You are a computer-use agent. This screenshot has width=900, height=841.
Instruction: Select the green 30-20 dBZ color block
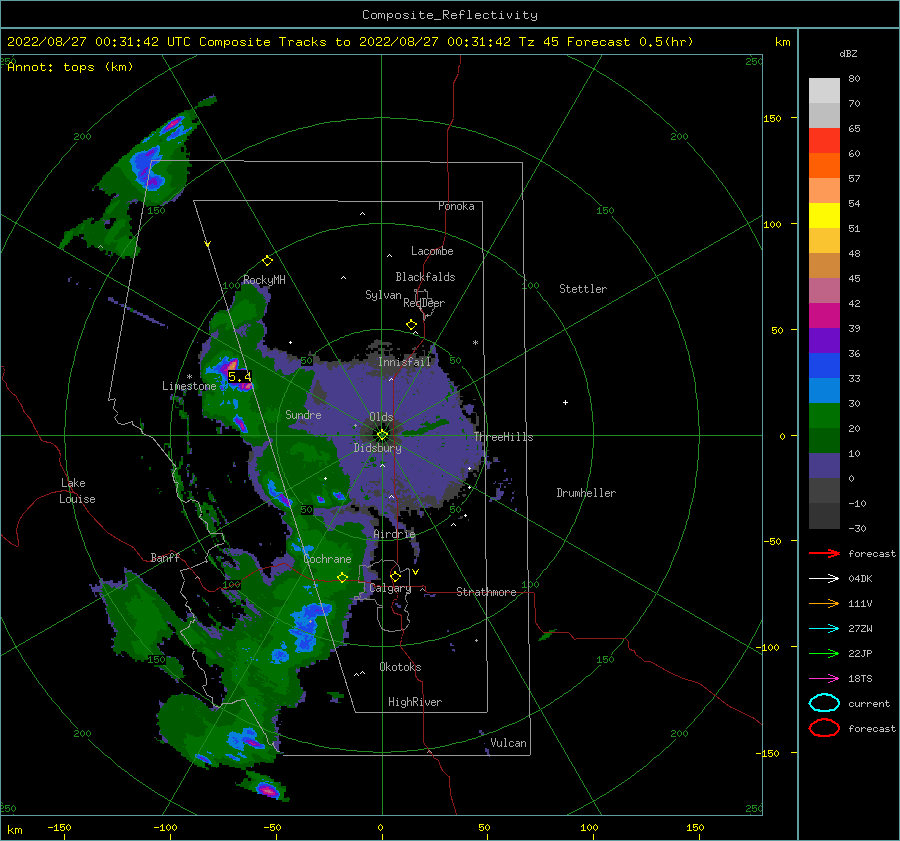tap(824, 416)
